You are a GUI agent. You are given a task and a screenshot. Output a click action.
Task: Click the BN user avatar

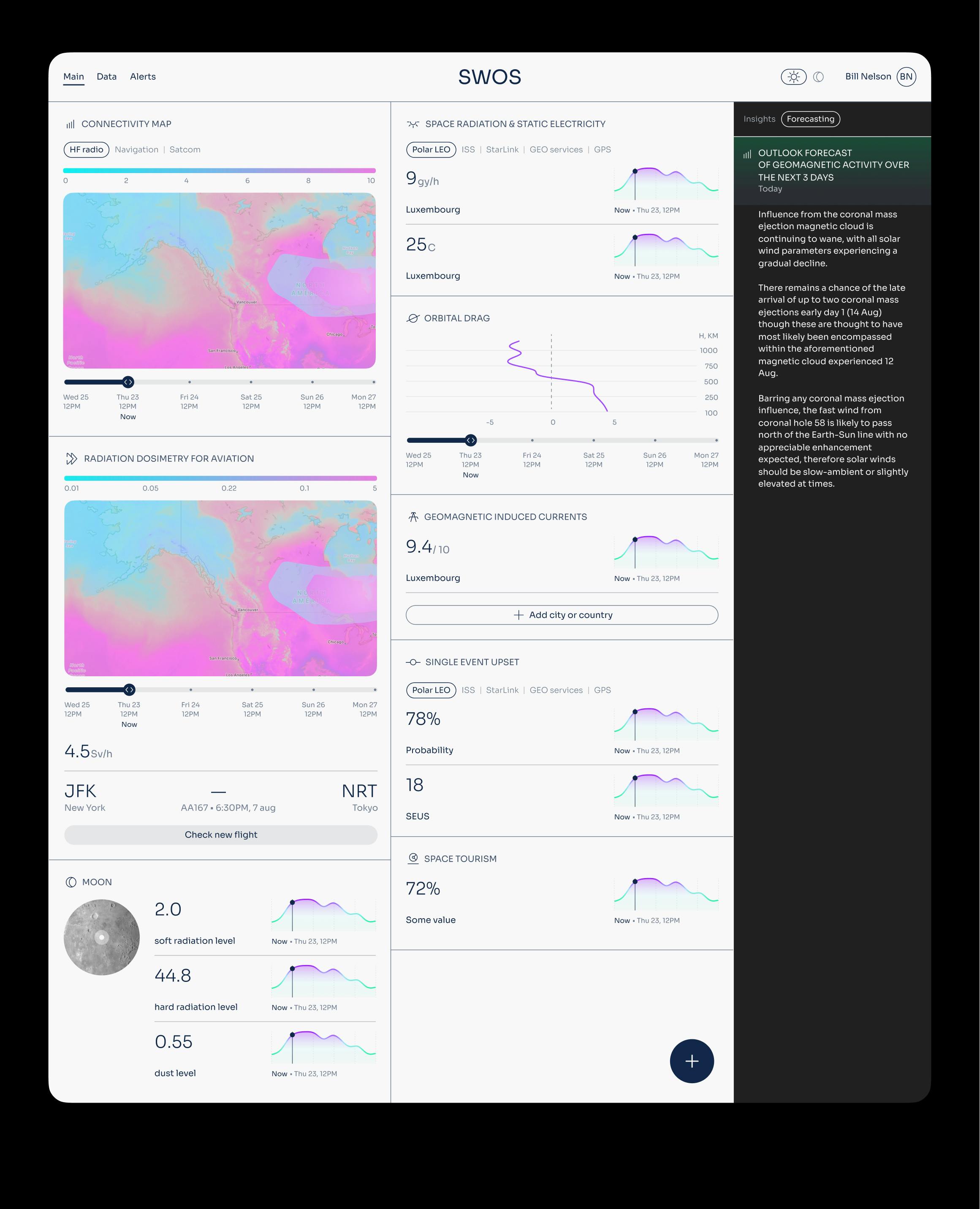[906, 77]
